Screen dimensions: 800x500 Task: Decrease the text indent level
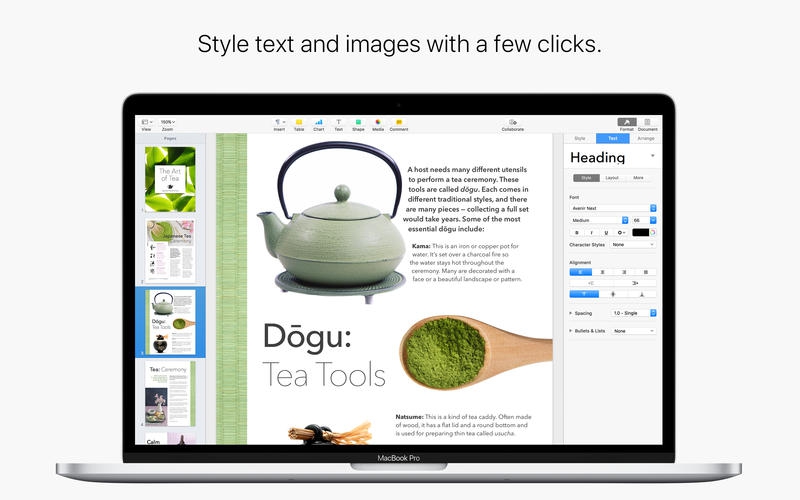click(x=591, y=283)
